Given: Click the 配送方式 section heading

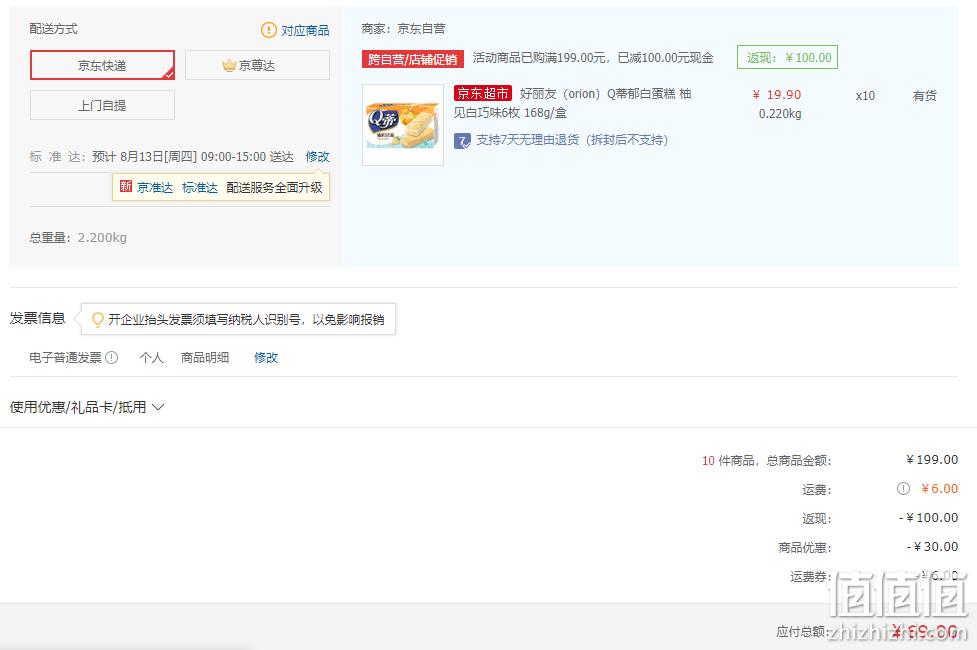Looking at the screenshot, I should (x=54, y=29).
